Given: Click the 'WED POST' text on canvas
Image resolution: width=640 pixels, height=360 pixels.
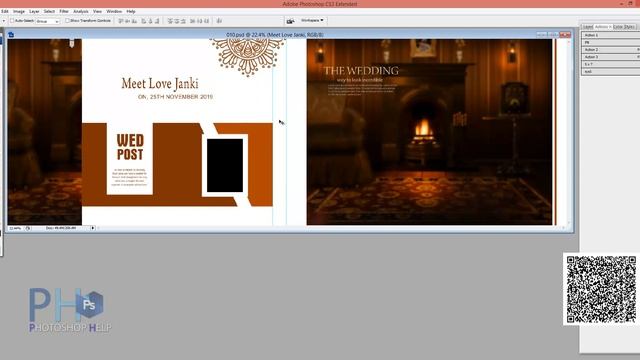Looking at the screenshot, I should pyautogui.click(x=130, y=147).
